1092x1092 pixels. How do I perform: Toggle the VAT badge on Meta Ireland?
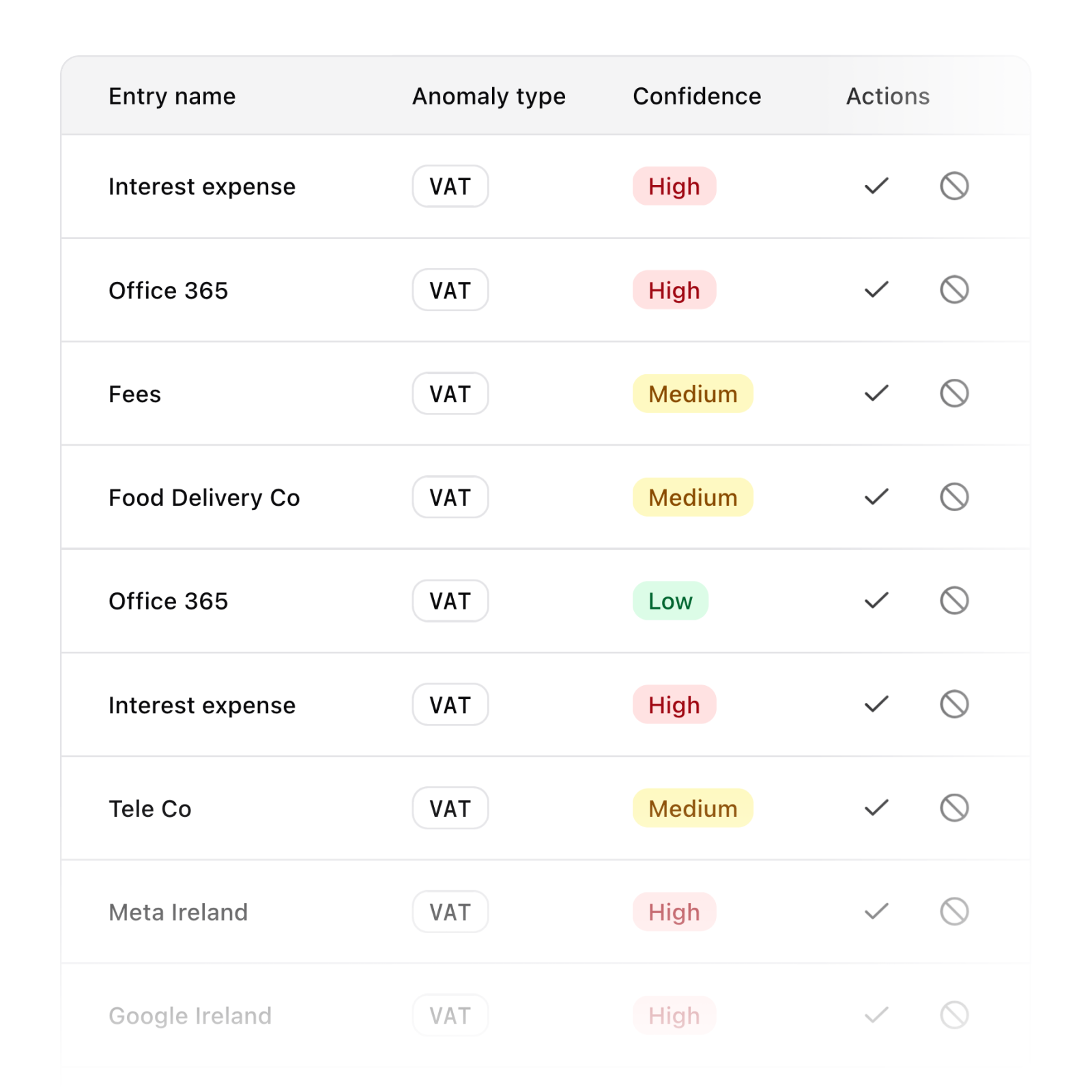point(450,912)
